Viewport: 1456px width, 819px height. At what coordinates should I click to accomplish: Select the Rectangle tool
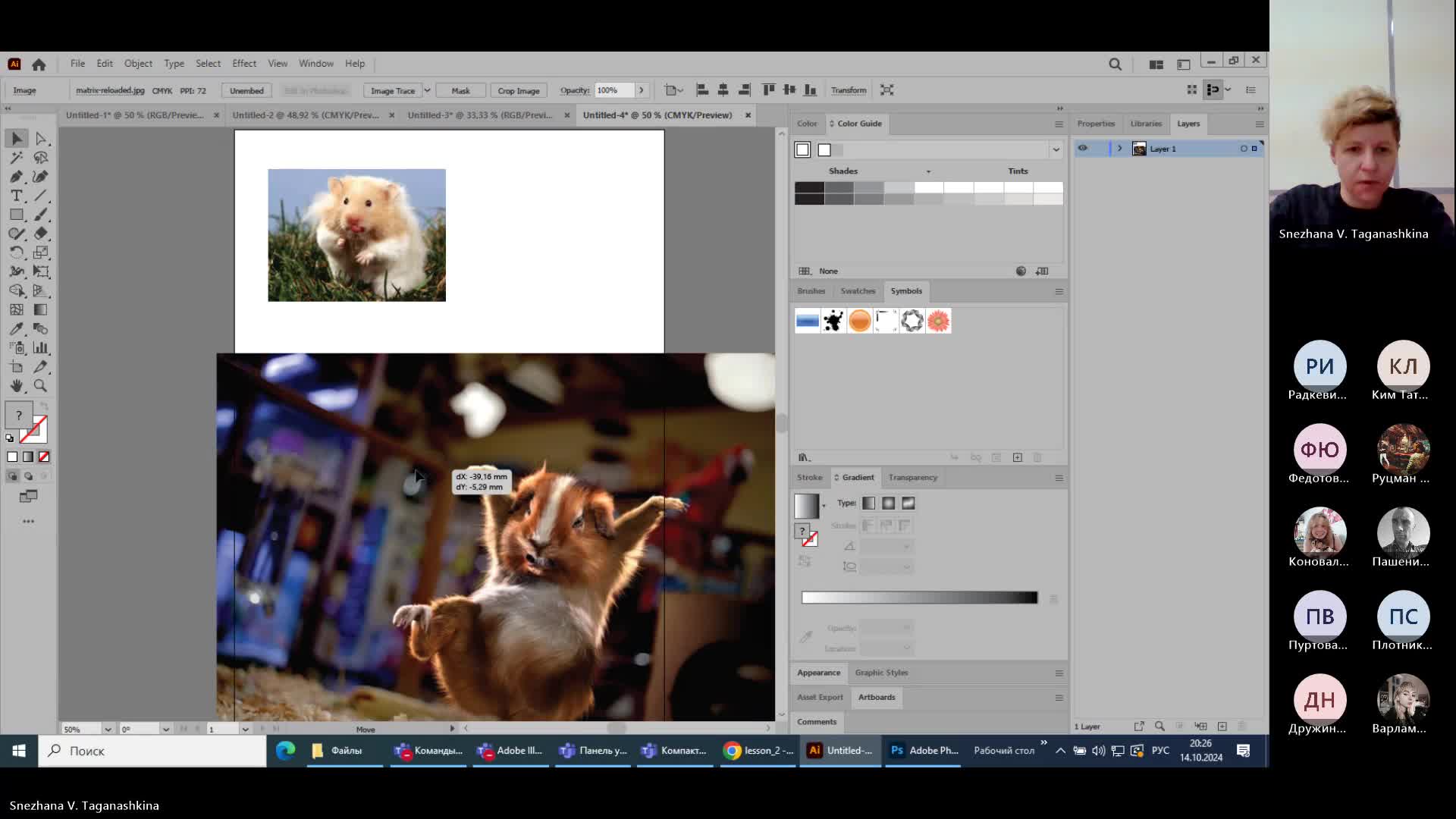[17, 215]
